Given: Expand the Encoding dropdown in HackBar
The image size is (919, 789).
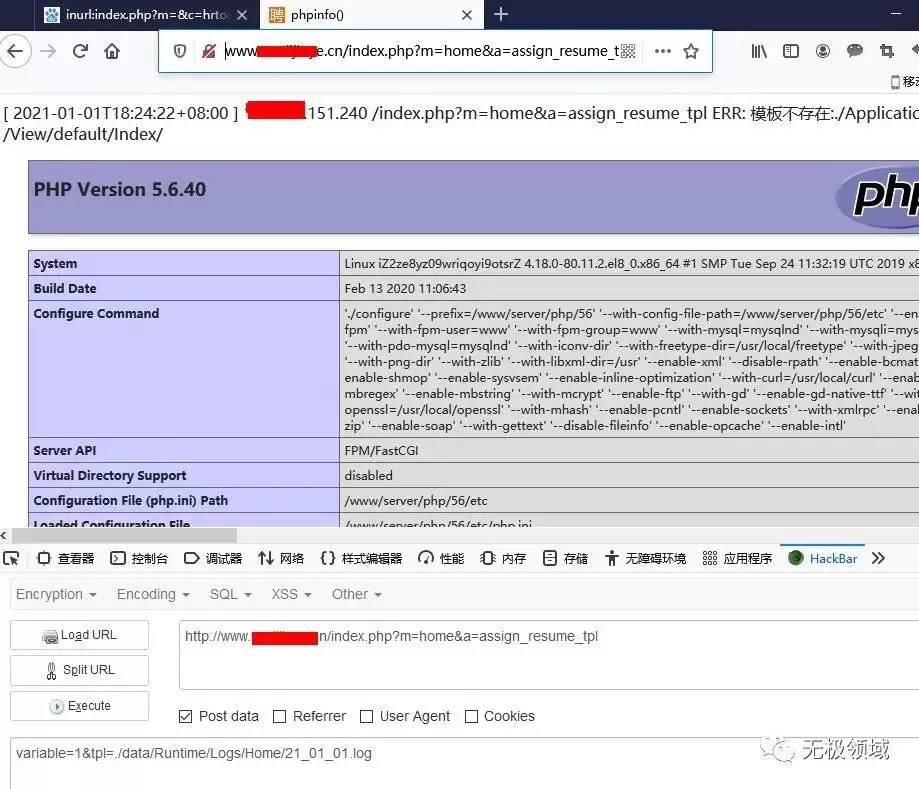Looking at the screenshot, I should pyautogui.click(x=153, y=594).
